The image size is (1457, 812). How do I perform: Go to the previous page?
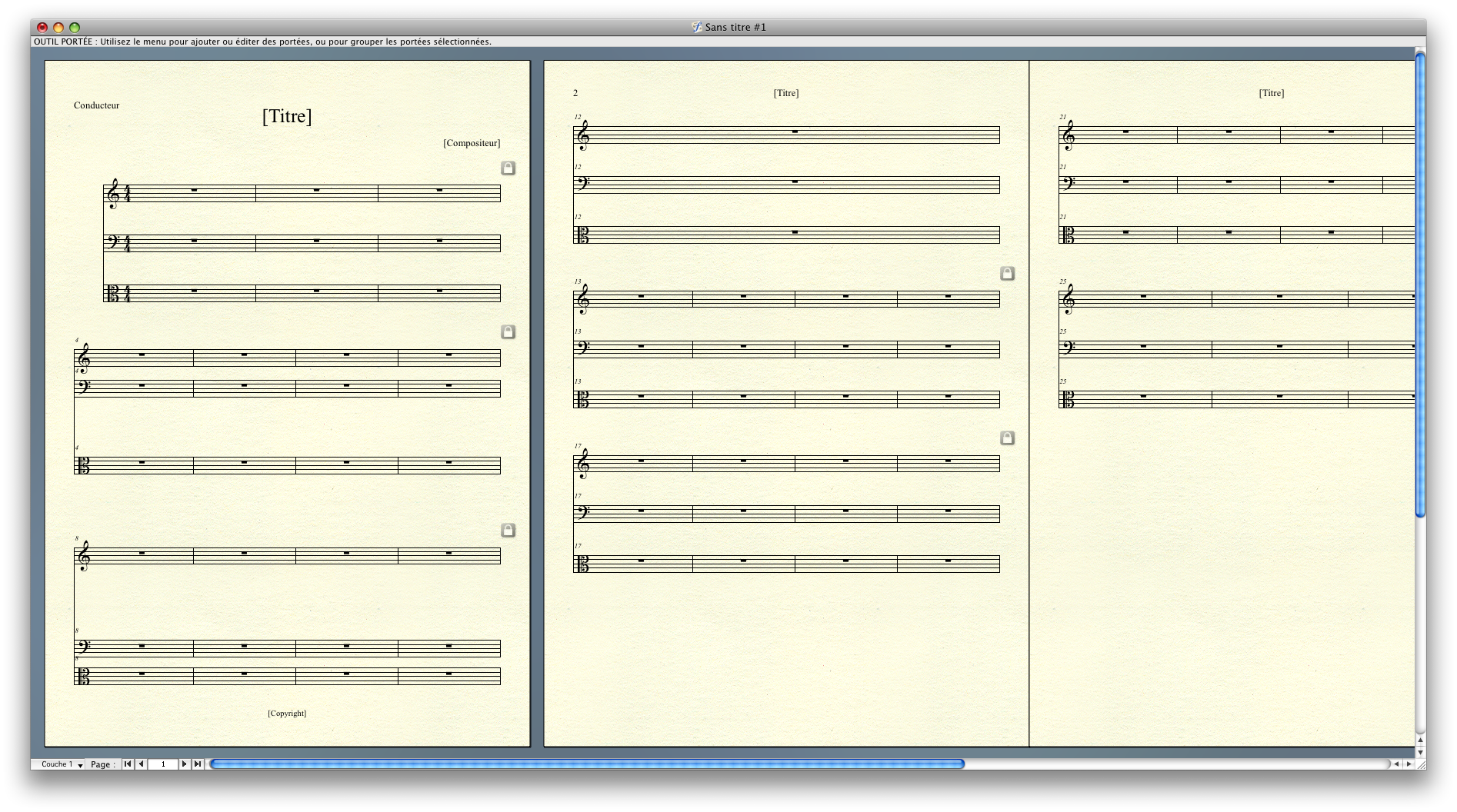141,764
